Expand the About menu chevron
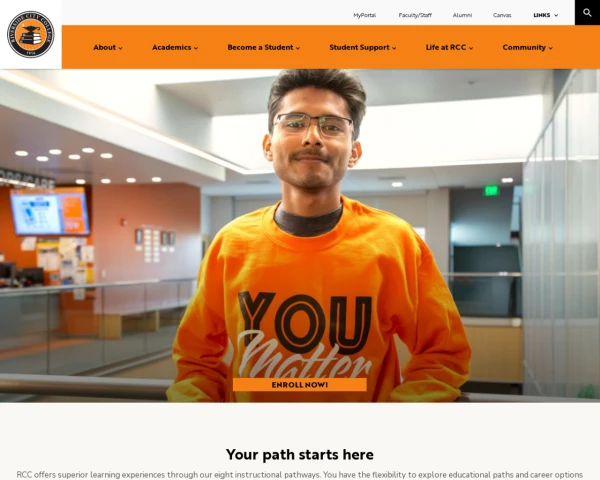600x480 pixels. 121,48
